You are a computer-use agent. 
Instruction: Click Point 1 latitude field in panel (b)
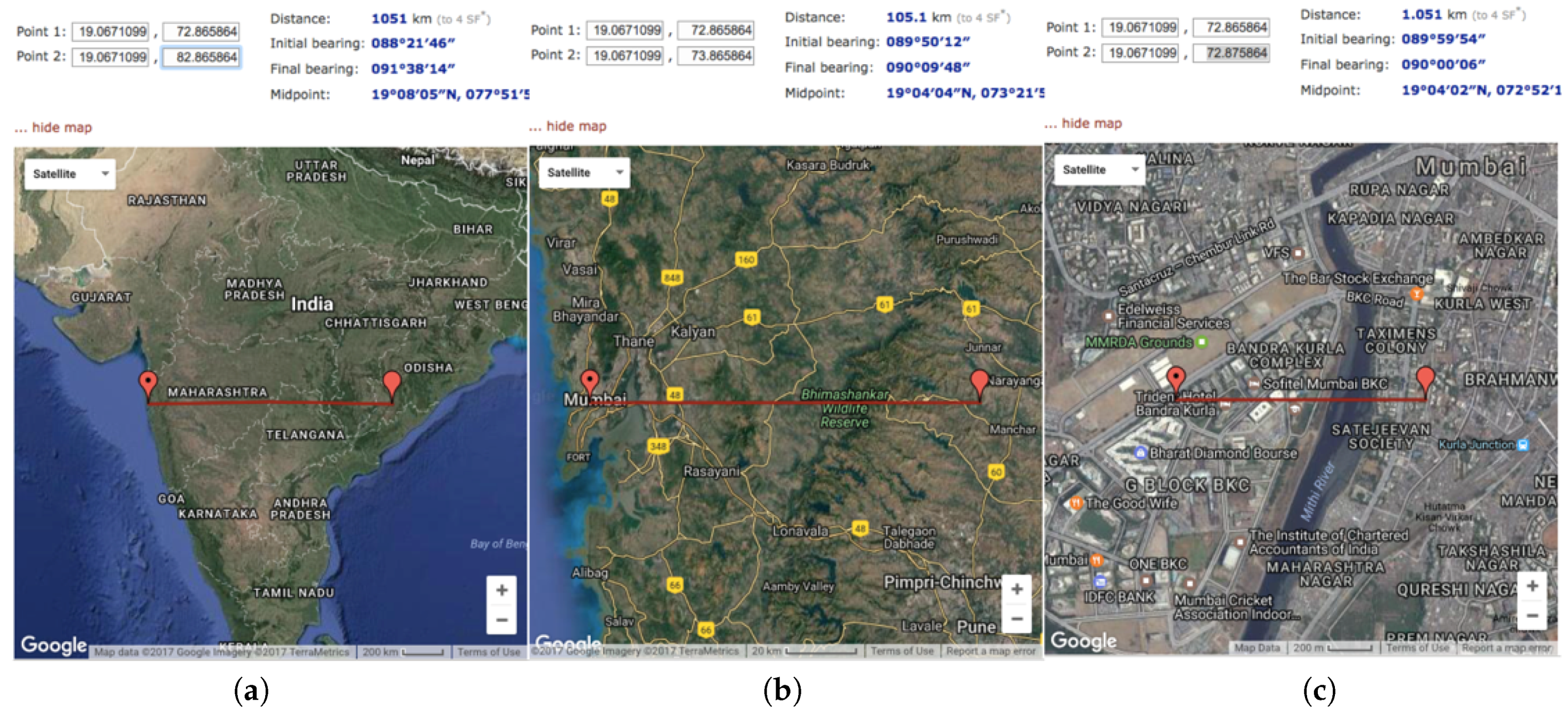625,30
